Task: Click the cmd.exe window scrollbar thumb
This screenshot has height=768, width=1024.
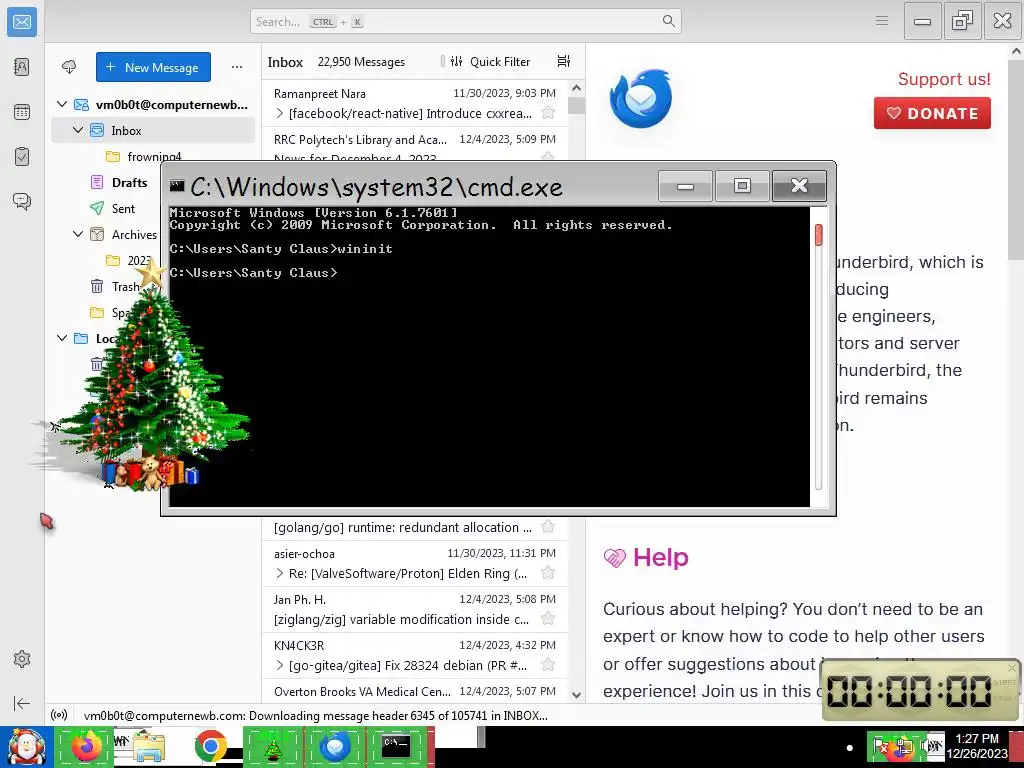Action: click(818, 235)
